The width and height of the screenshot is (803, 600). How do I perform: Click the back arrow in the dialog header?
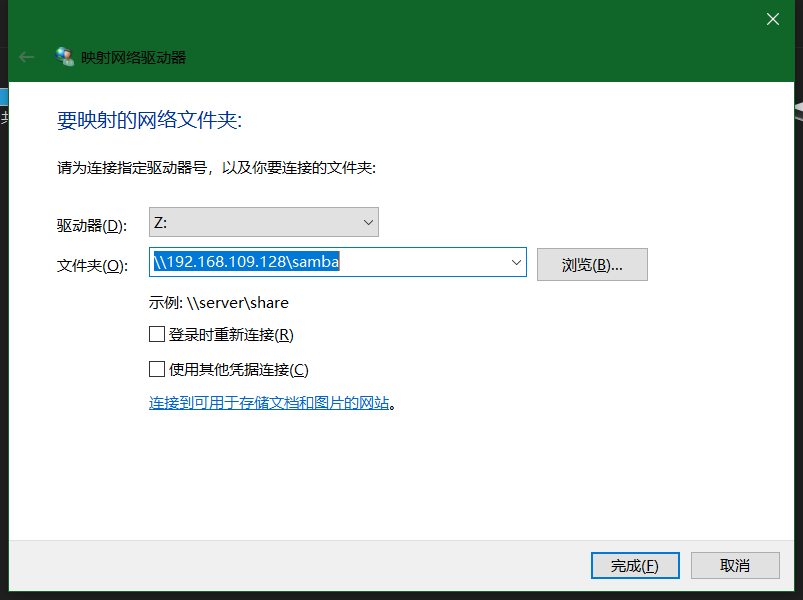(x=25, y=57)
